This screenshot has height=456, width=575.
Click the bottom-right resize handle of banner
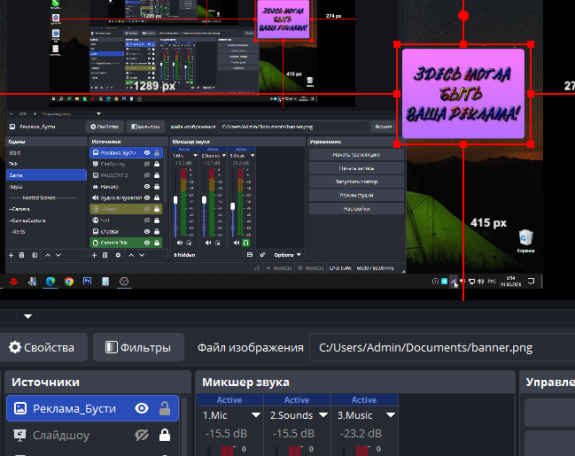pos(530,144)
